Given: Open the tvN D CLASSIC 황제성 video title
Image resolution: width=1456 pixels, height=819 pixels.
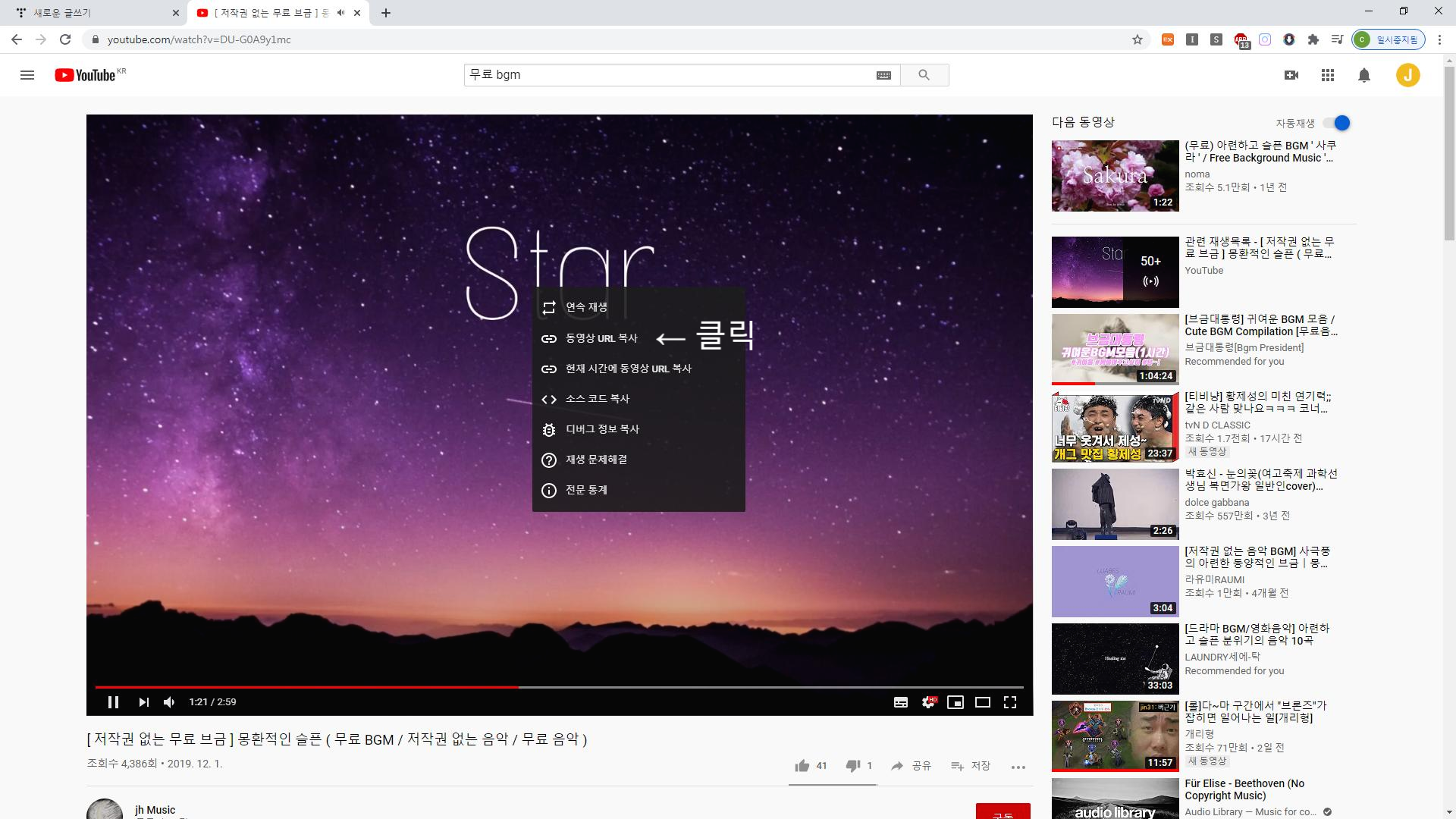Looking at the screenshot, I should (x=1257, y=403).
